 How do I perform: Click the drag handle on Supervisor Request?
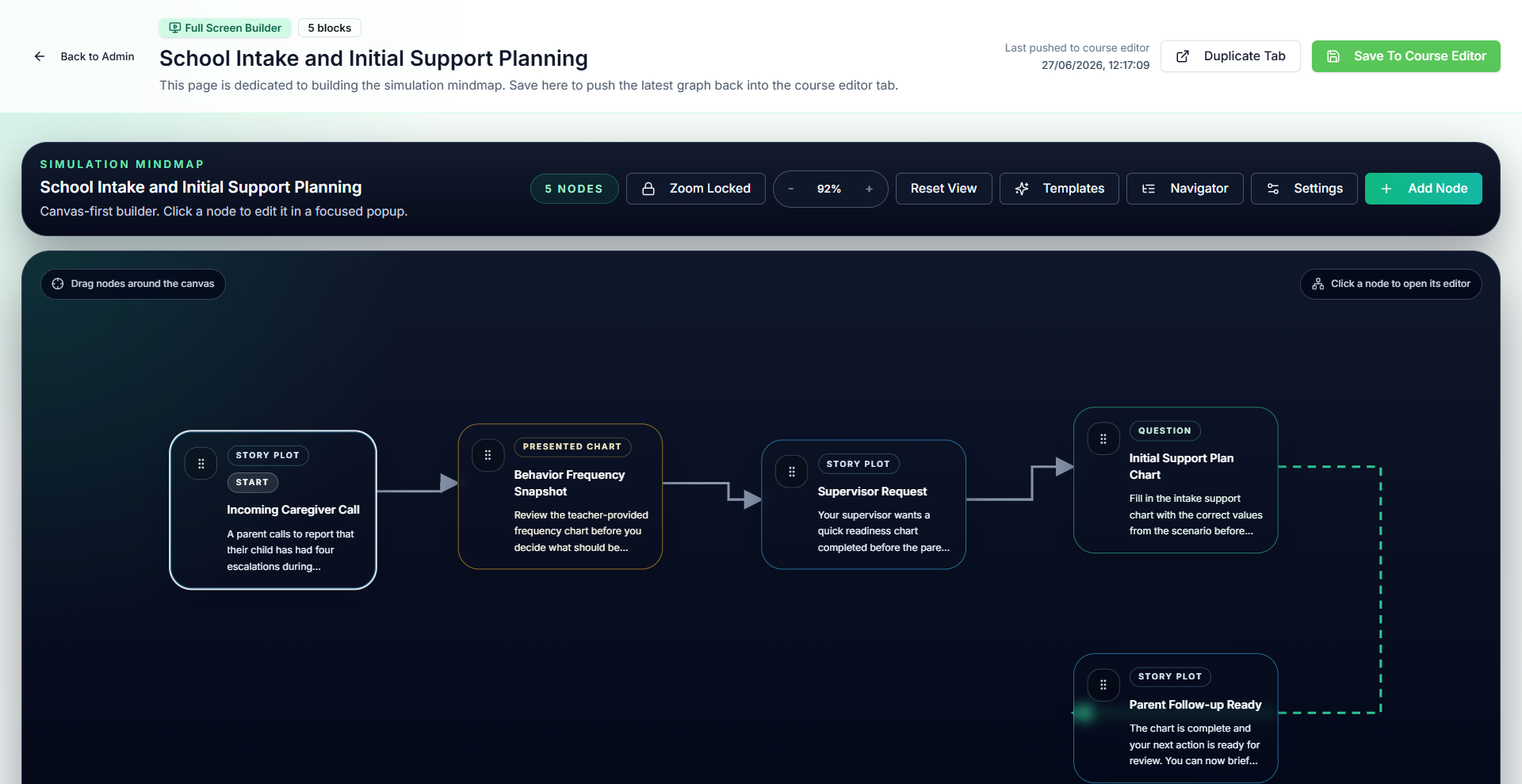791,472
